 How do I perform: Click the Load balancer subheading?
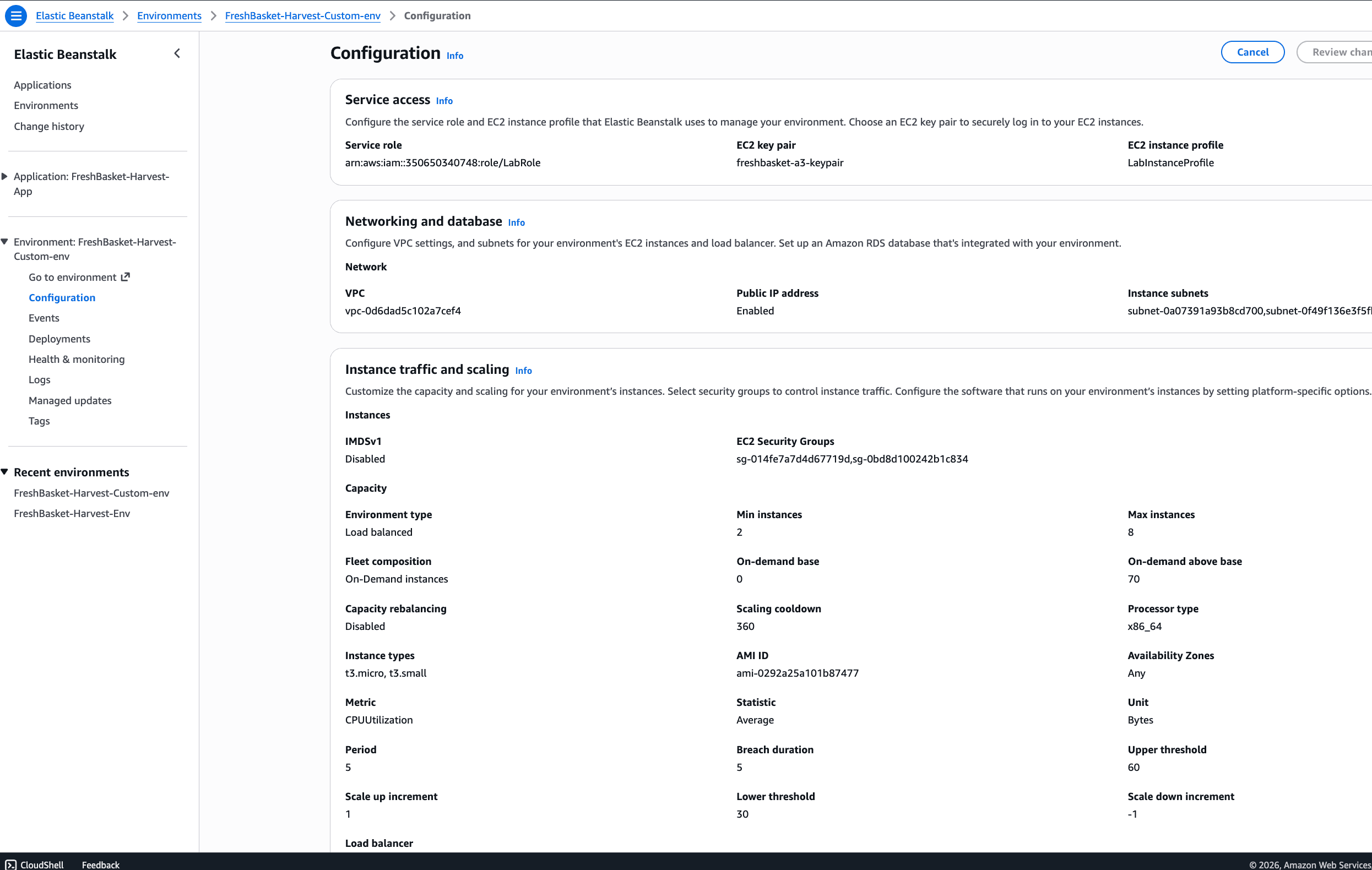(379, 842)
